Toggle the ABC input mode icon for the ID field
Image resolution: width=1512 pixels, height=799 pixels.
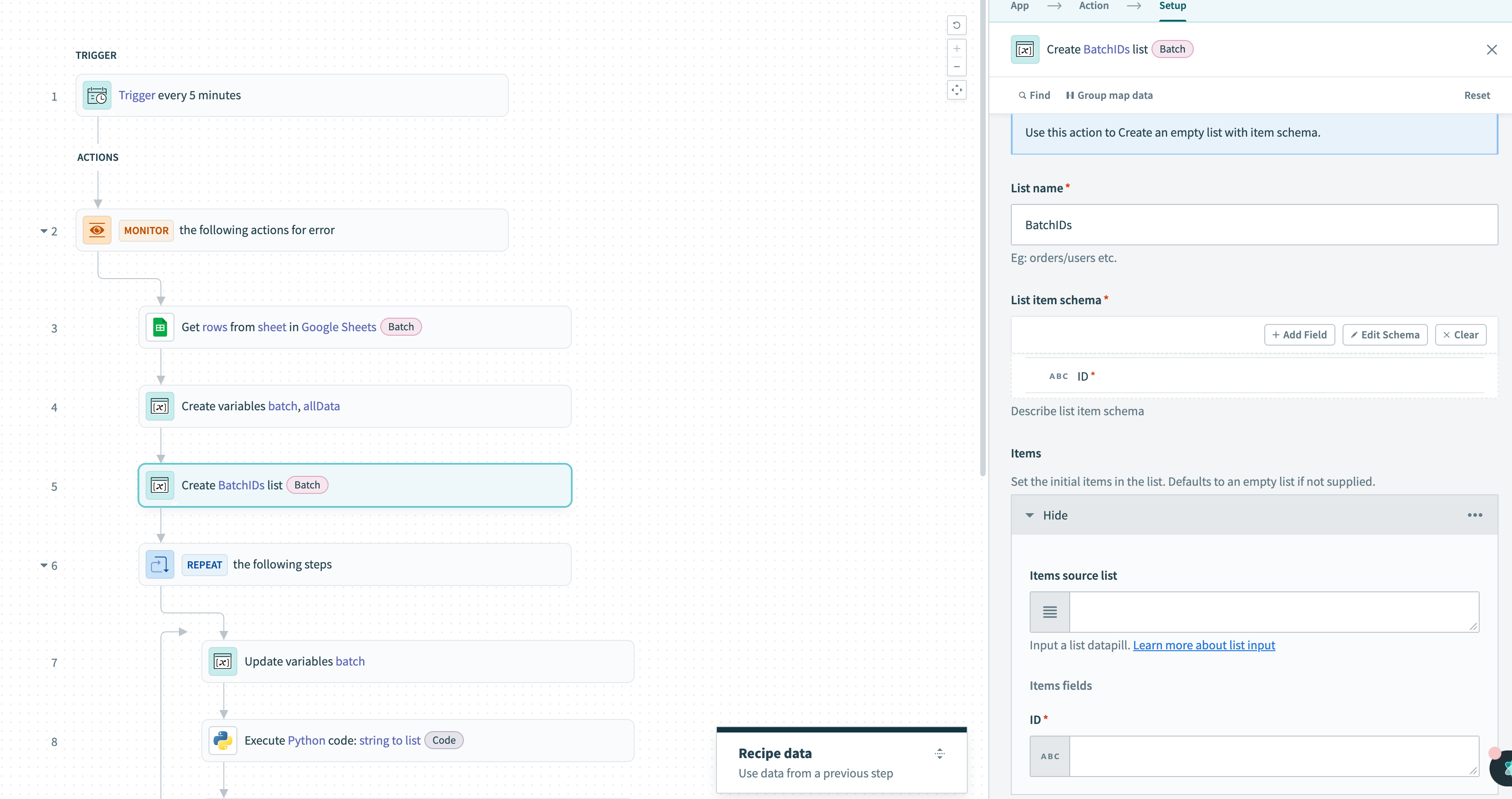click(1050, 756)
